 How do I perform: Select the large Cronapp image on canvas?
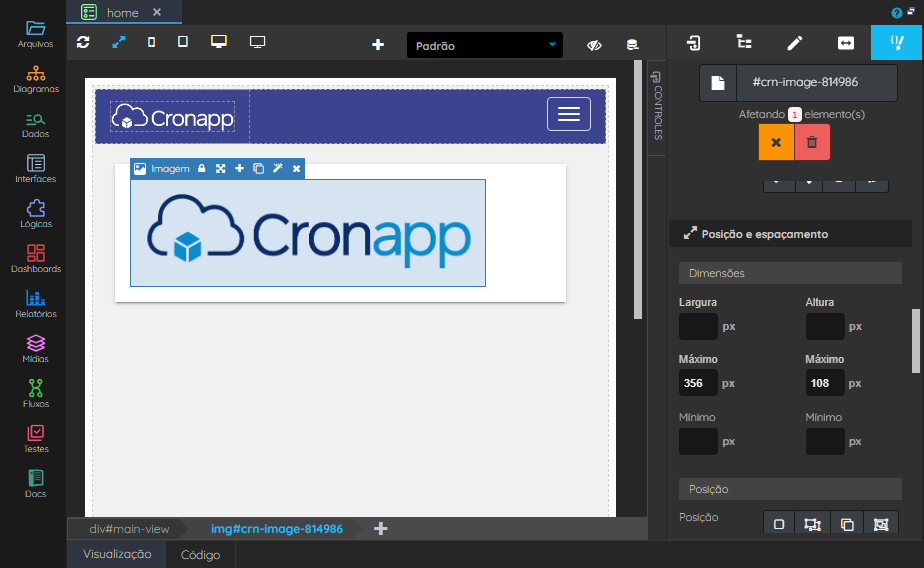(308, 233)
